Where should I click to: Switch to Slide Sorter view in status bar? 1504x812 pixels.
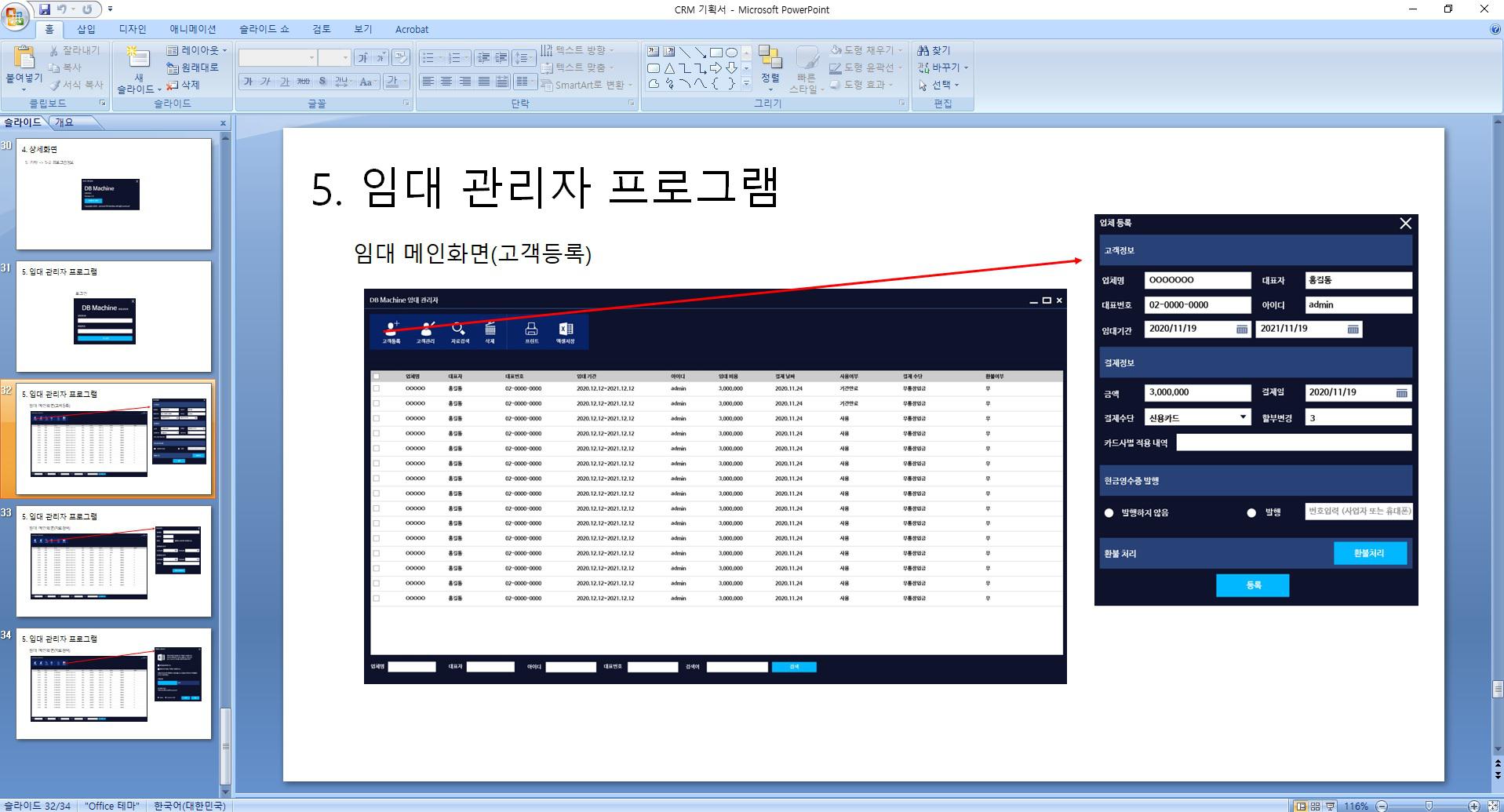pos(1315,806)
